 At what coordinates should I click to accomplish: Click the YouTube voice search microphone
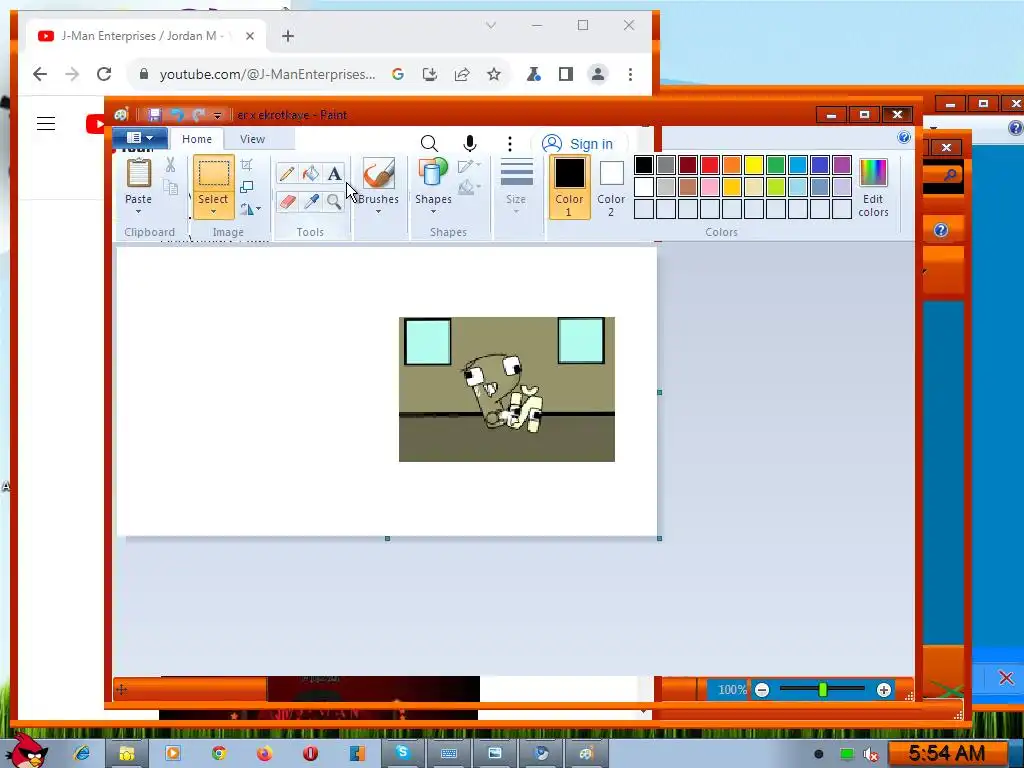470,144
